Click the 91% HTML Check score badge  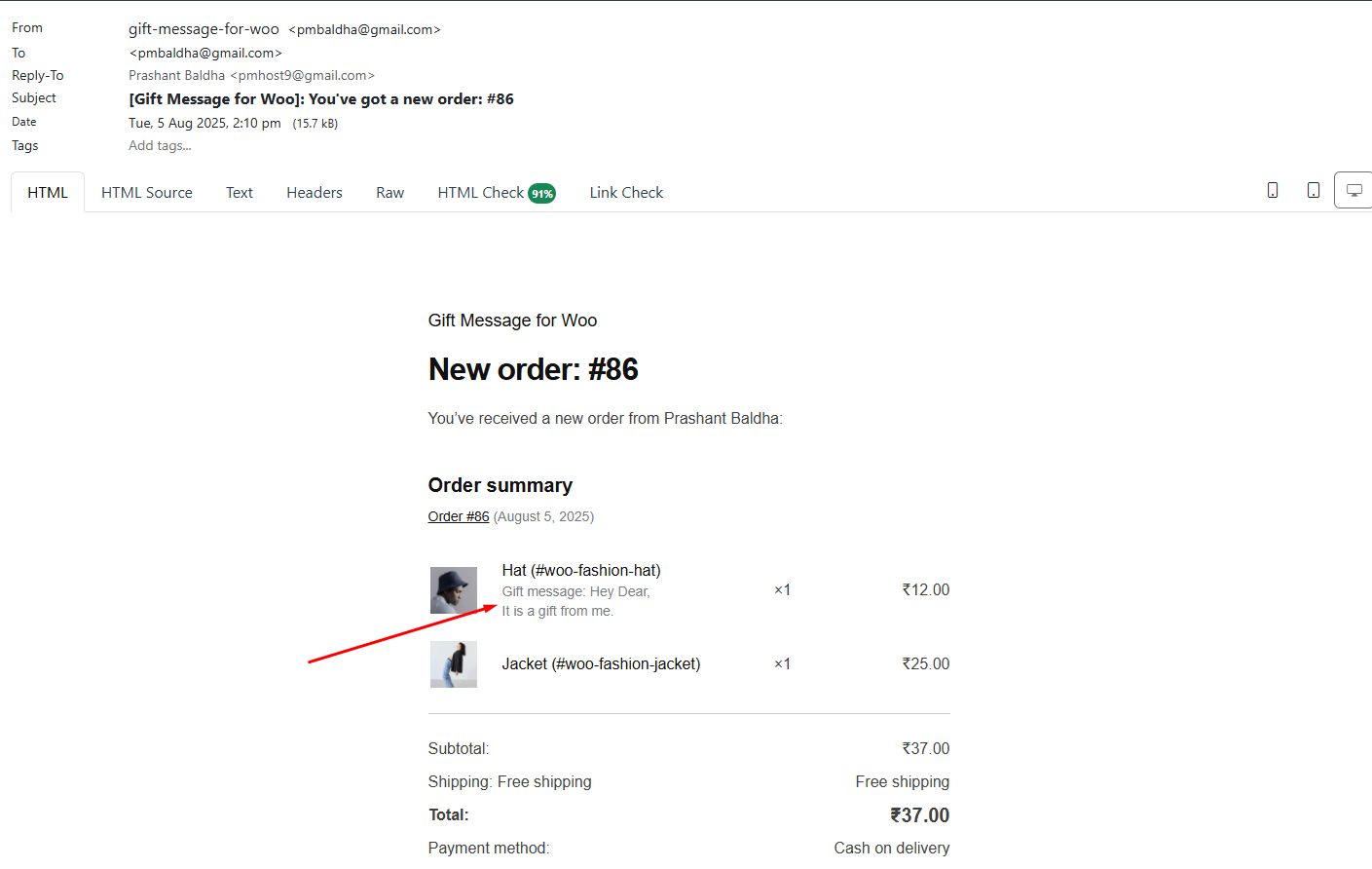point(542,194)
